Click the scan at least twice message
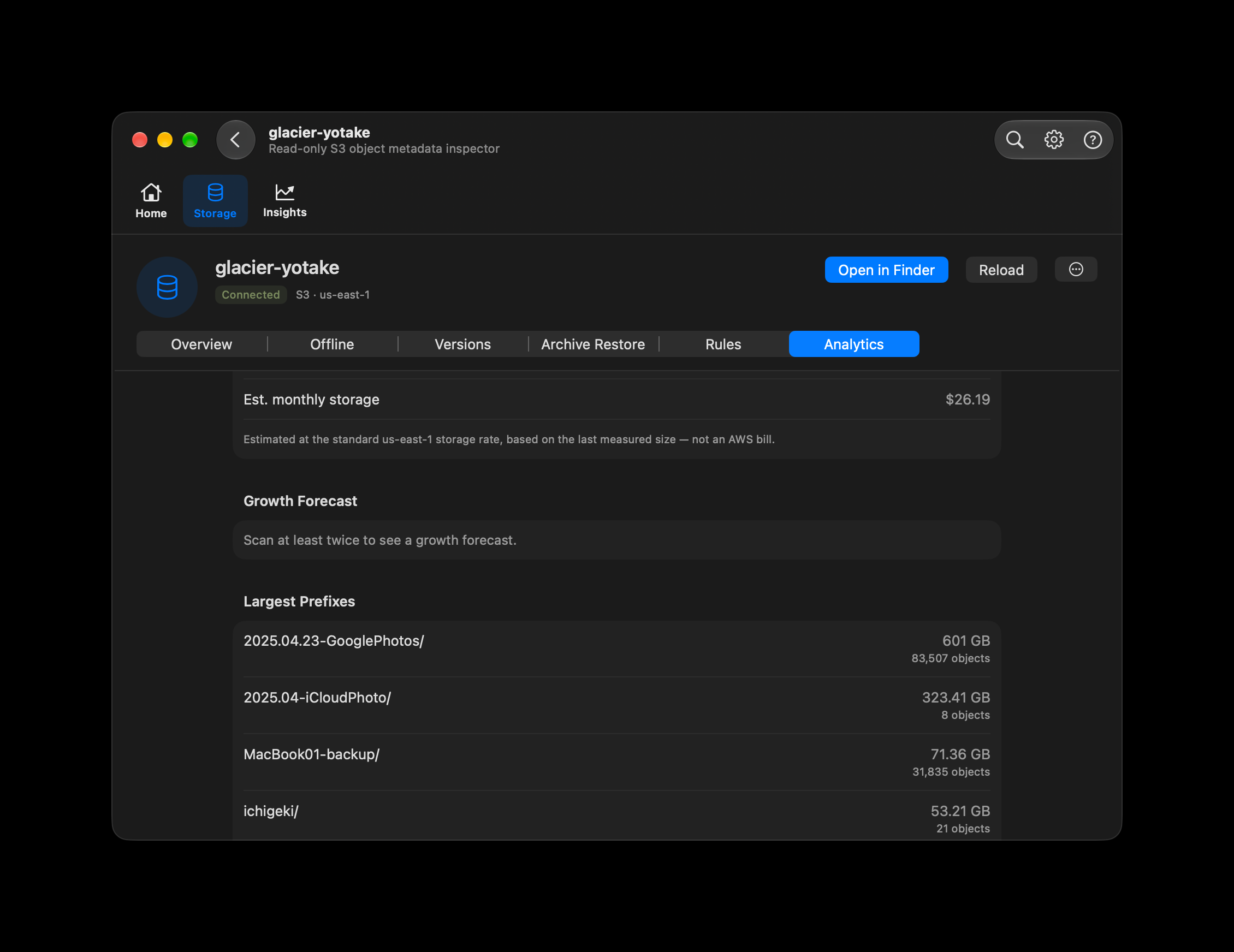The image size is (1234, 952). pos(379,540)
